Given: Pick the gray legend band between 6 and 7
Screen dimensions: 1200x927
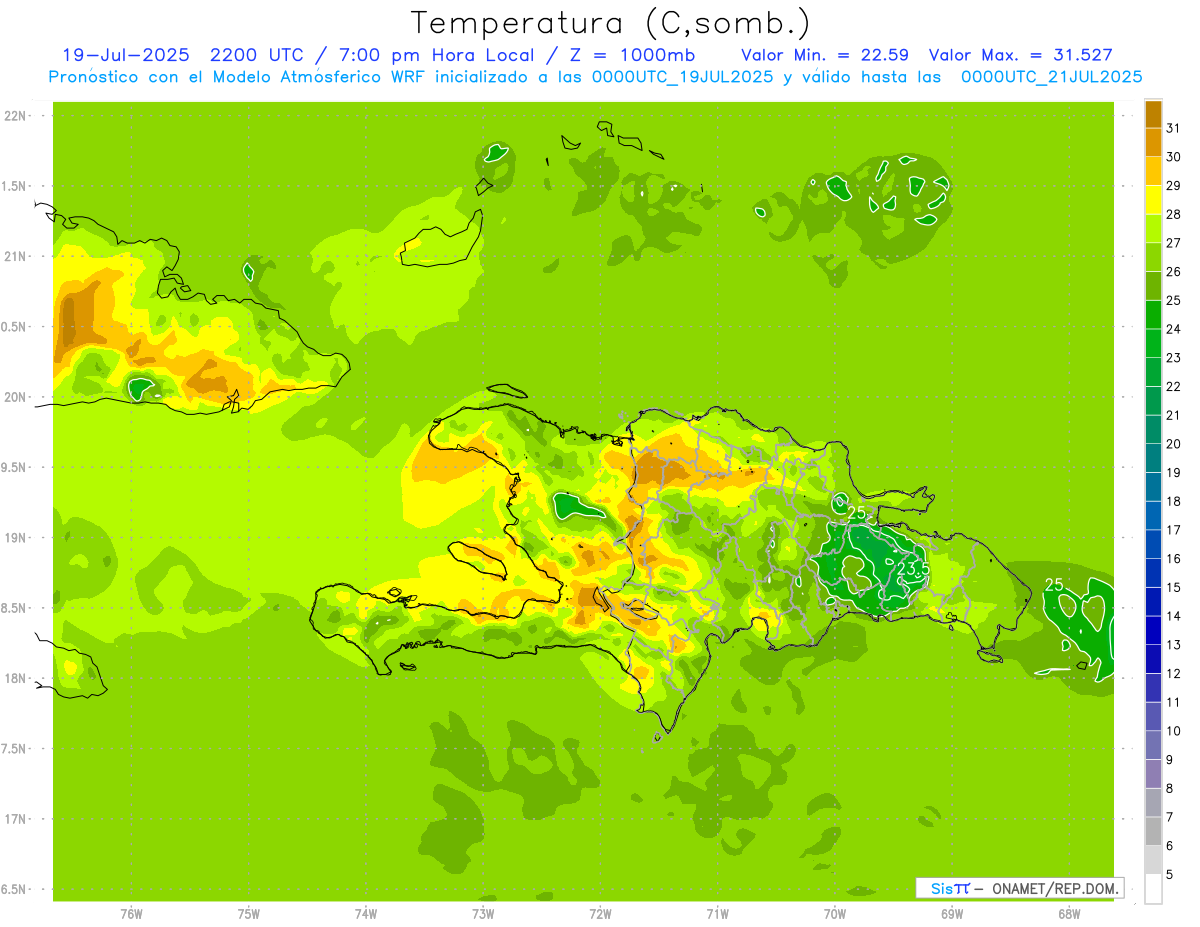Looking at the screenshot, I should pos(1154,831).
